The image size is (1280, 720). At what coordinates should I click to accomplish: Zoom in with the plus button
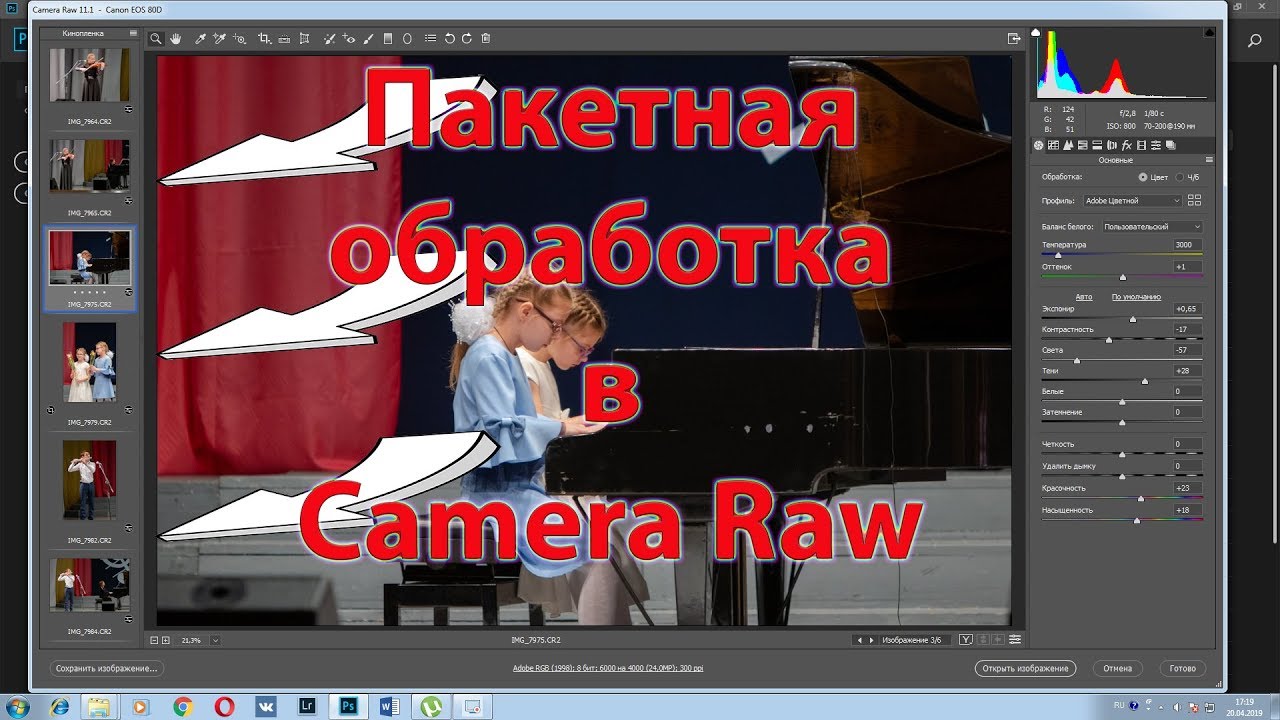point(166,640)
